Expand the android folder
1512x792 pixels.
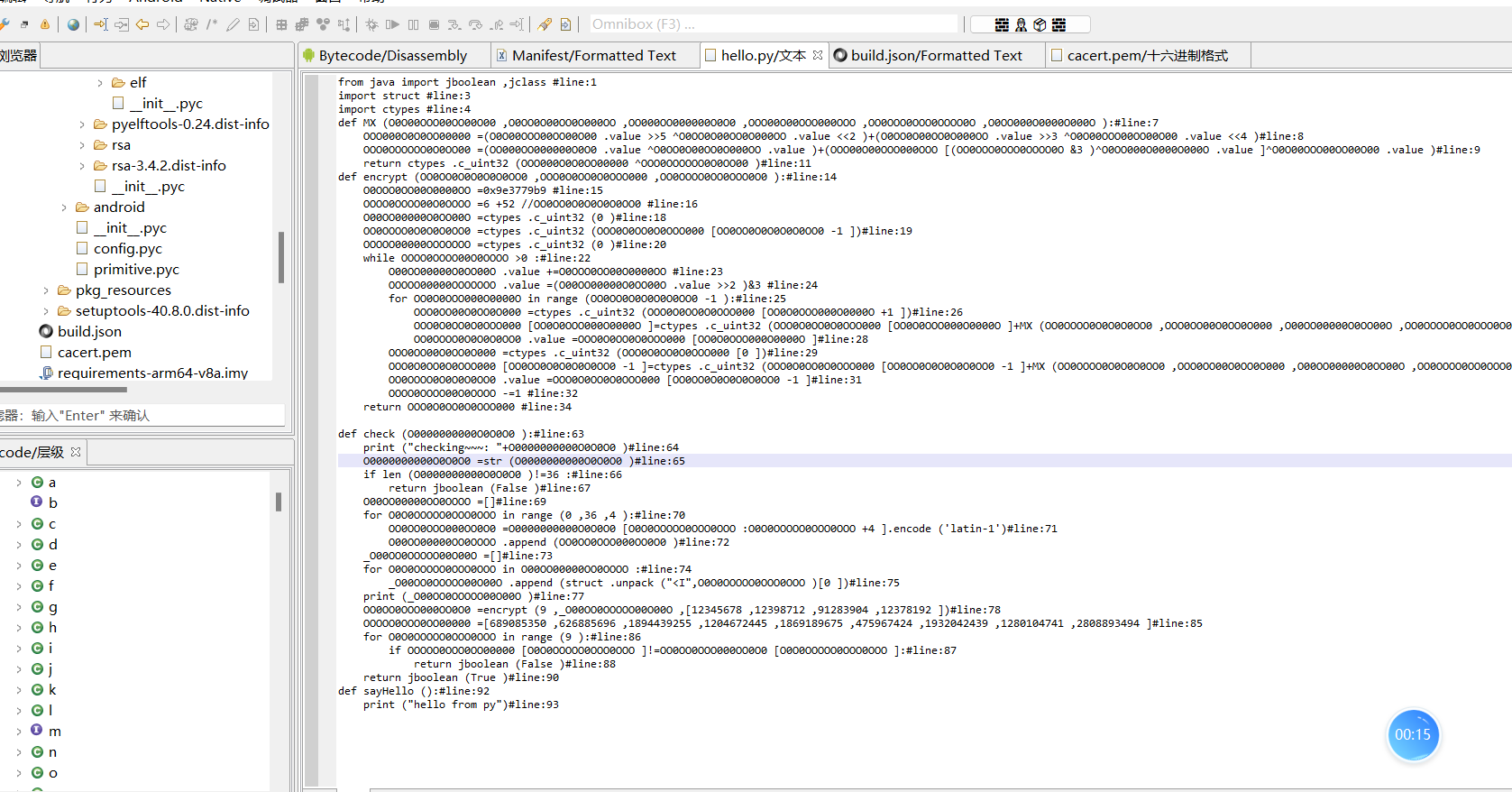(64, 207)
